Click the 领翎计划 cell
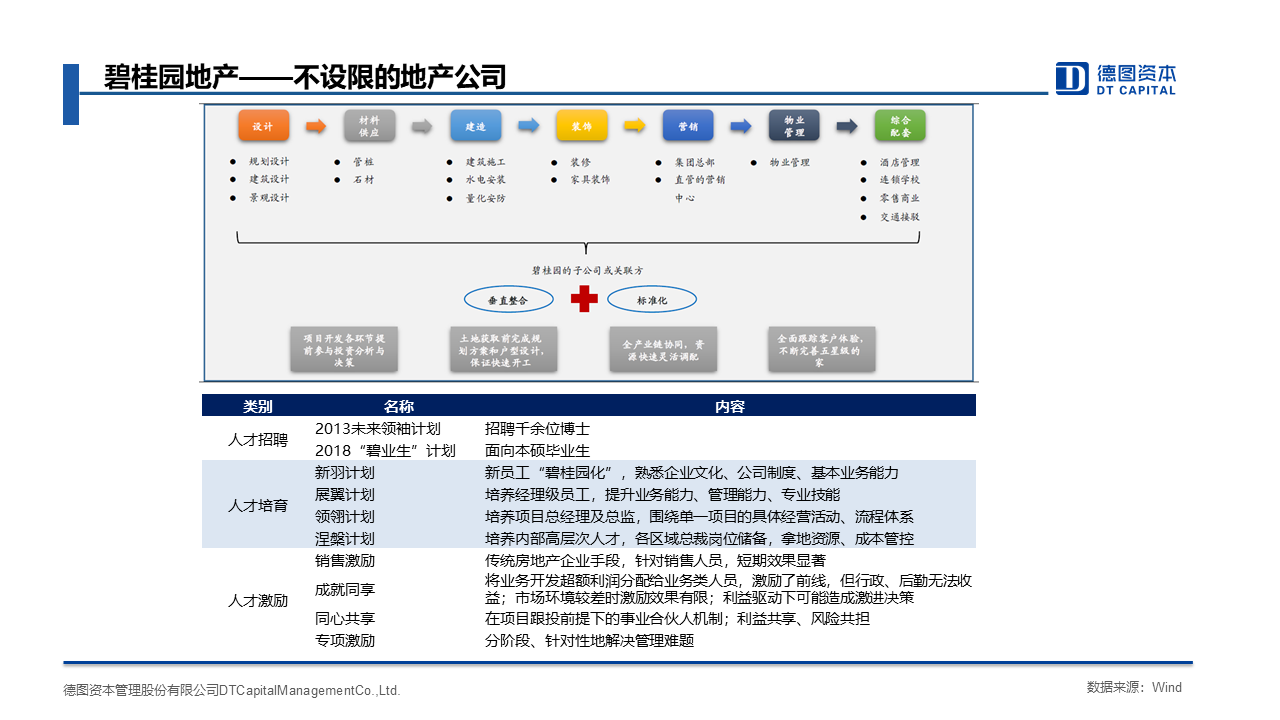 pyautogui.click(x=345, y=516)
